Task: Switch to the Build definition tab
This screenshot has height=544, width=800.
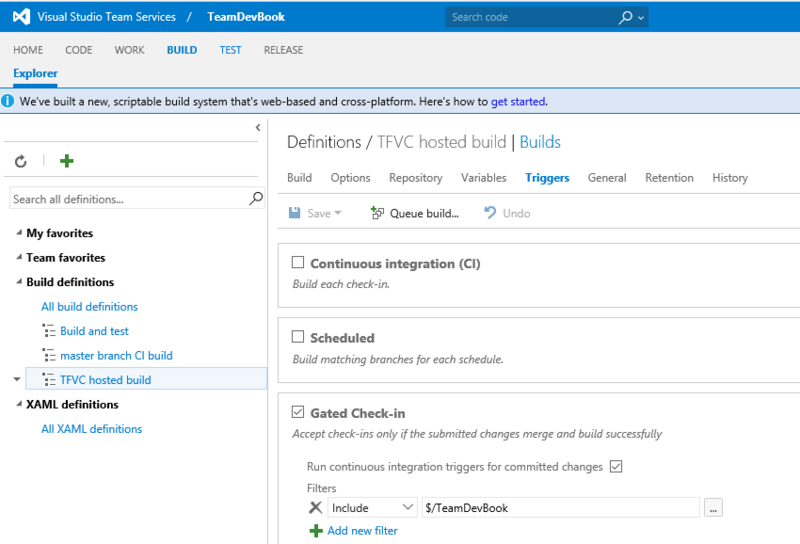Action: [x=299, y=178]
